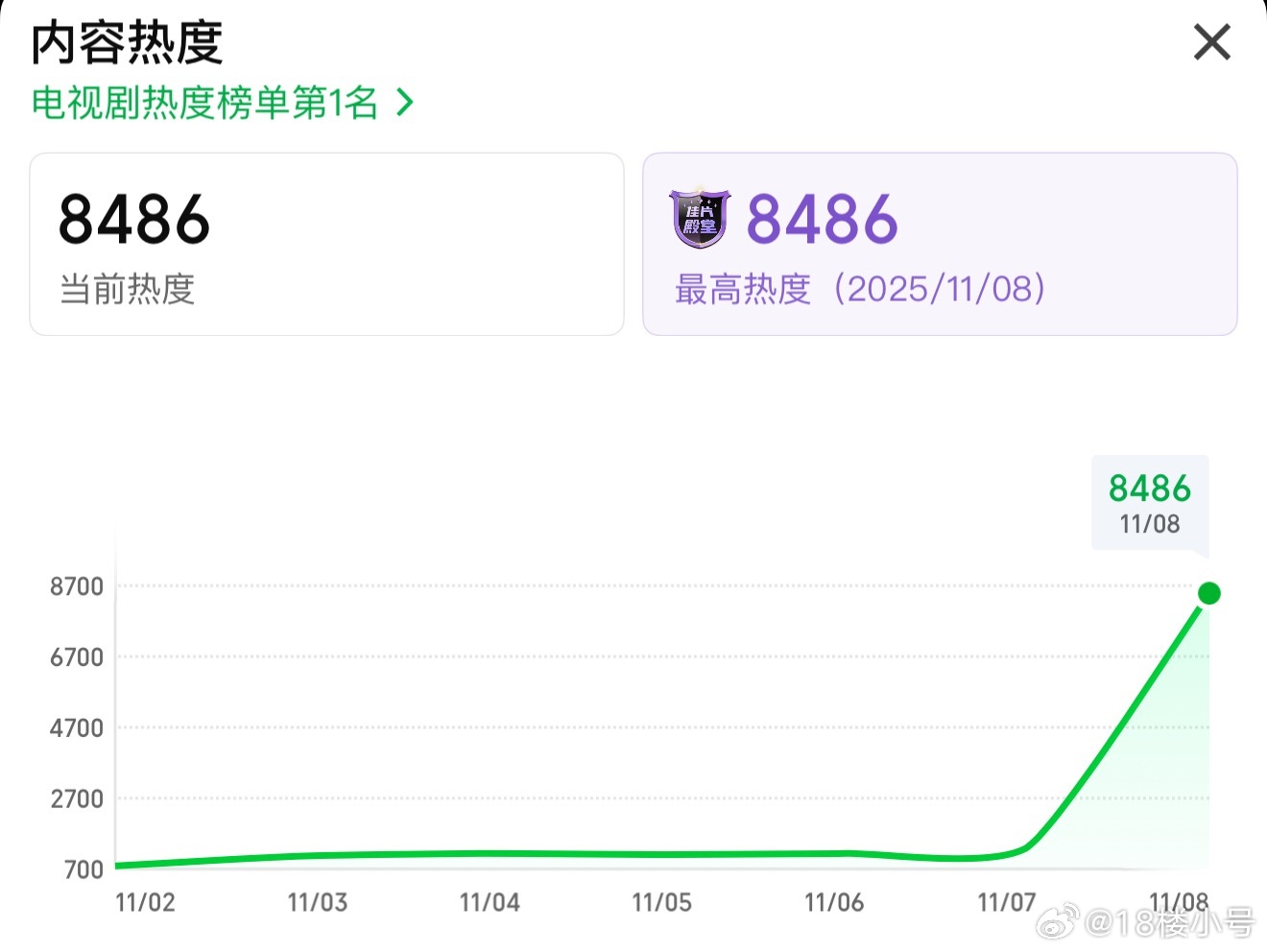Click the 8700 gridline value on y-axis
The height and width of the screenshot is (952, 1267).
[x=77, y=585]
